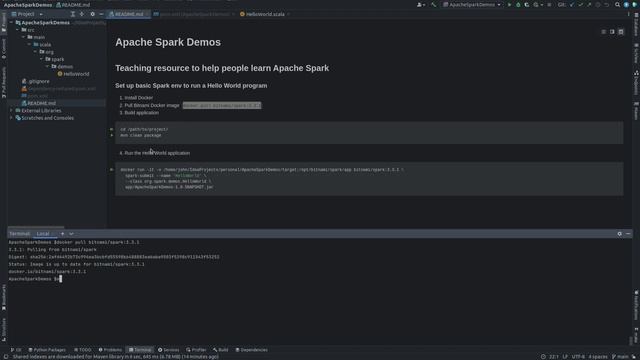Open the Project view selector dropdown
This screenshot has width=640, height=360.
pos(28,14)
